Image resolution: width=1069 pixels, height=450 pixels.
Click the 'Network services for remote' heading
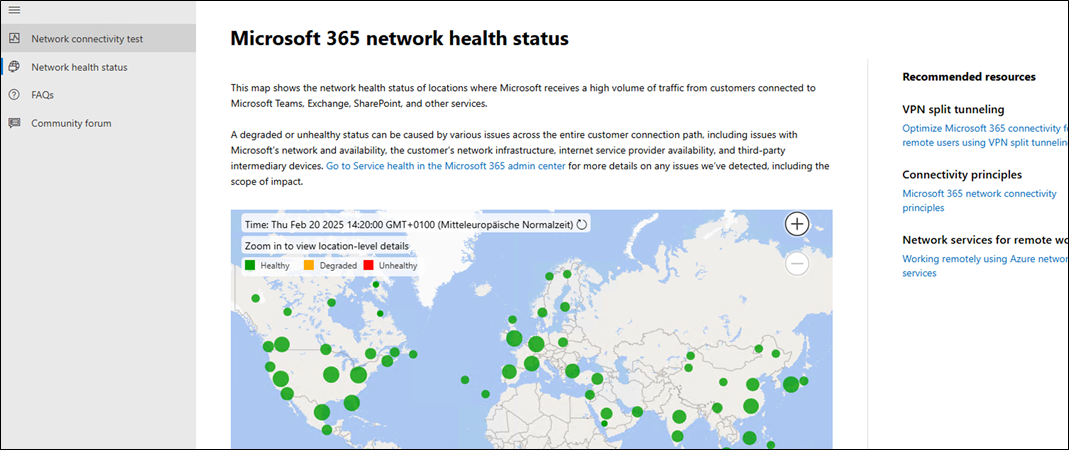click(985, 240)
